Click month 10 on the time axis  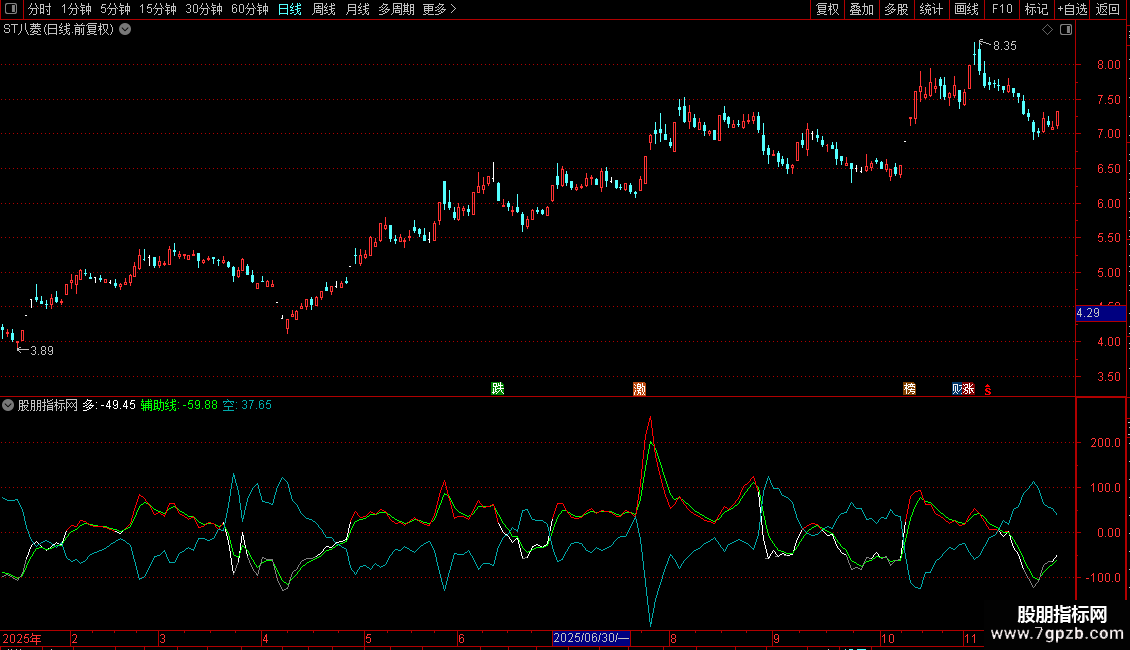[x=888, y=638]
